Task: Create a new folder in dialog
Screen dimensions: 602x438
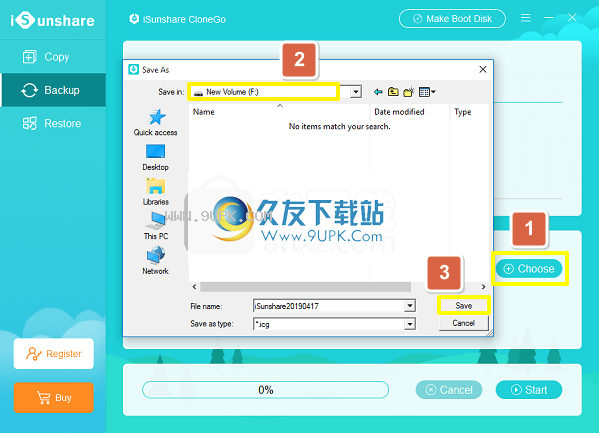Action: pos(408,92)
